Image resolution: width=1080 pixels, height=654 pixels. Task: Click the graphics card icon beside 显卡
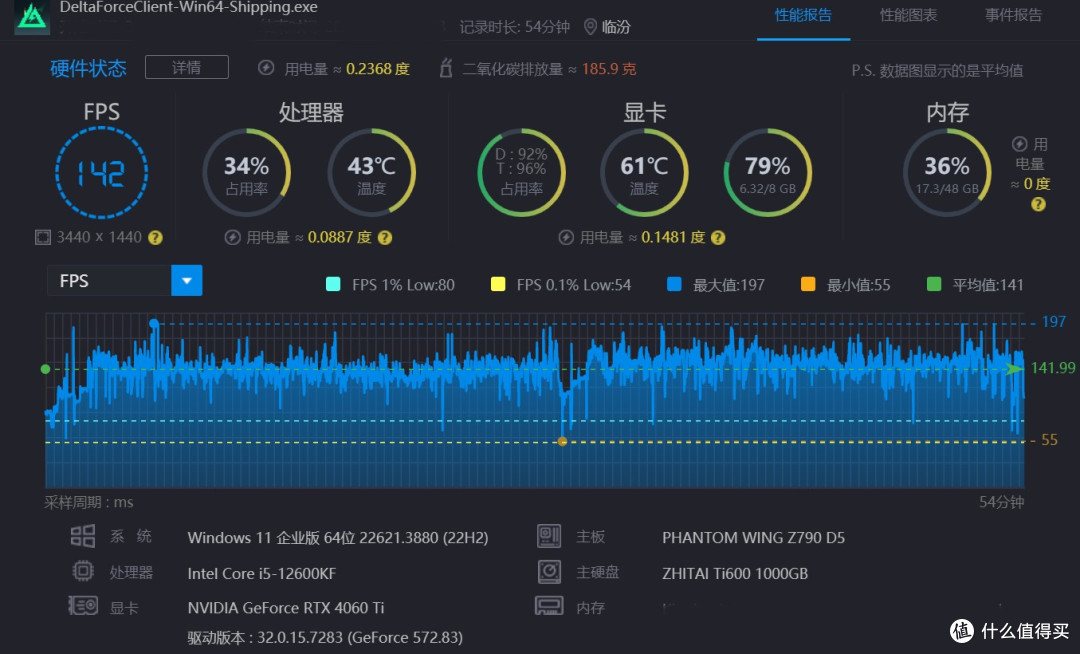pos(83,606)
